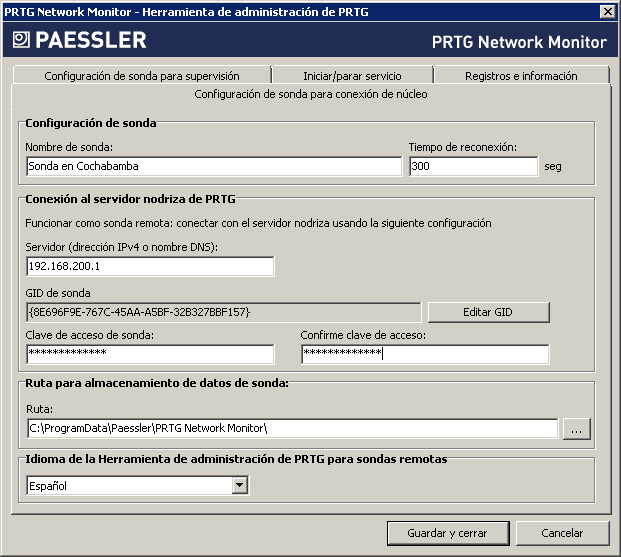Click the Tiempo de reconexión field

[474, 166]
